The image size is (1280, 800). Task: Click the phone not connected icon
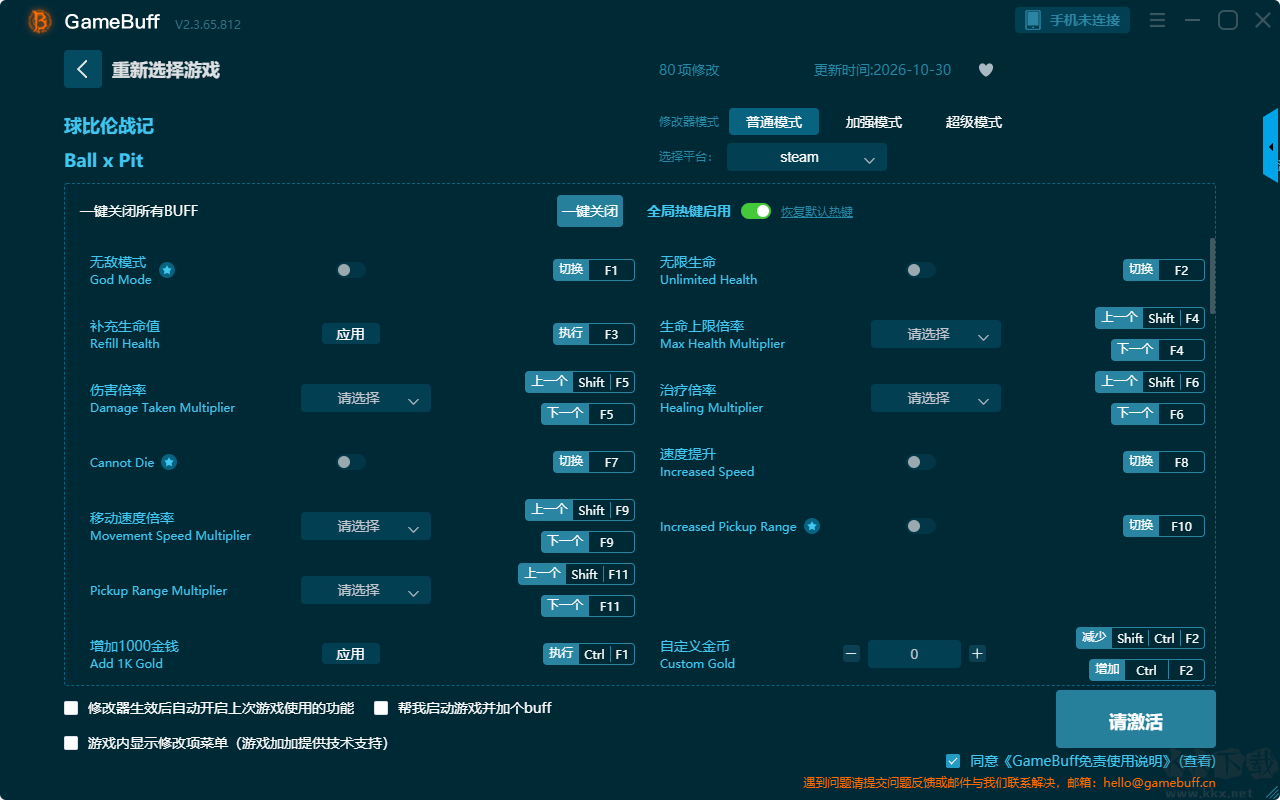point(1032,20)
